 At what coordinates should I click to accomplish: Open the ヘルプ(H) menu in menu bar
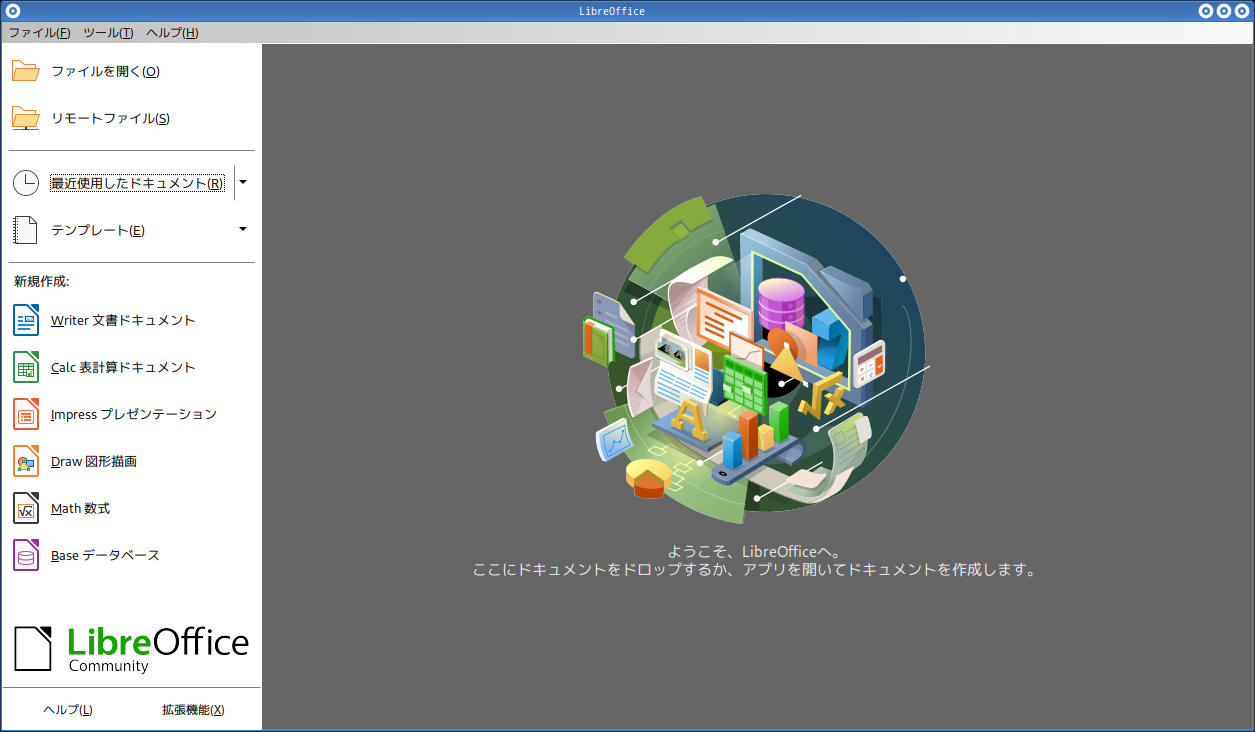(172, 33)
